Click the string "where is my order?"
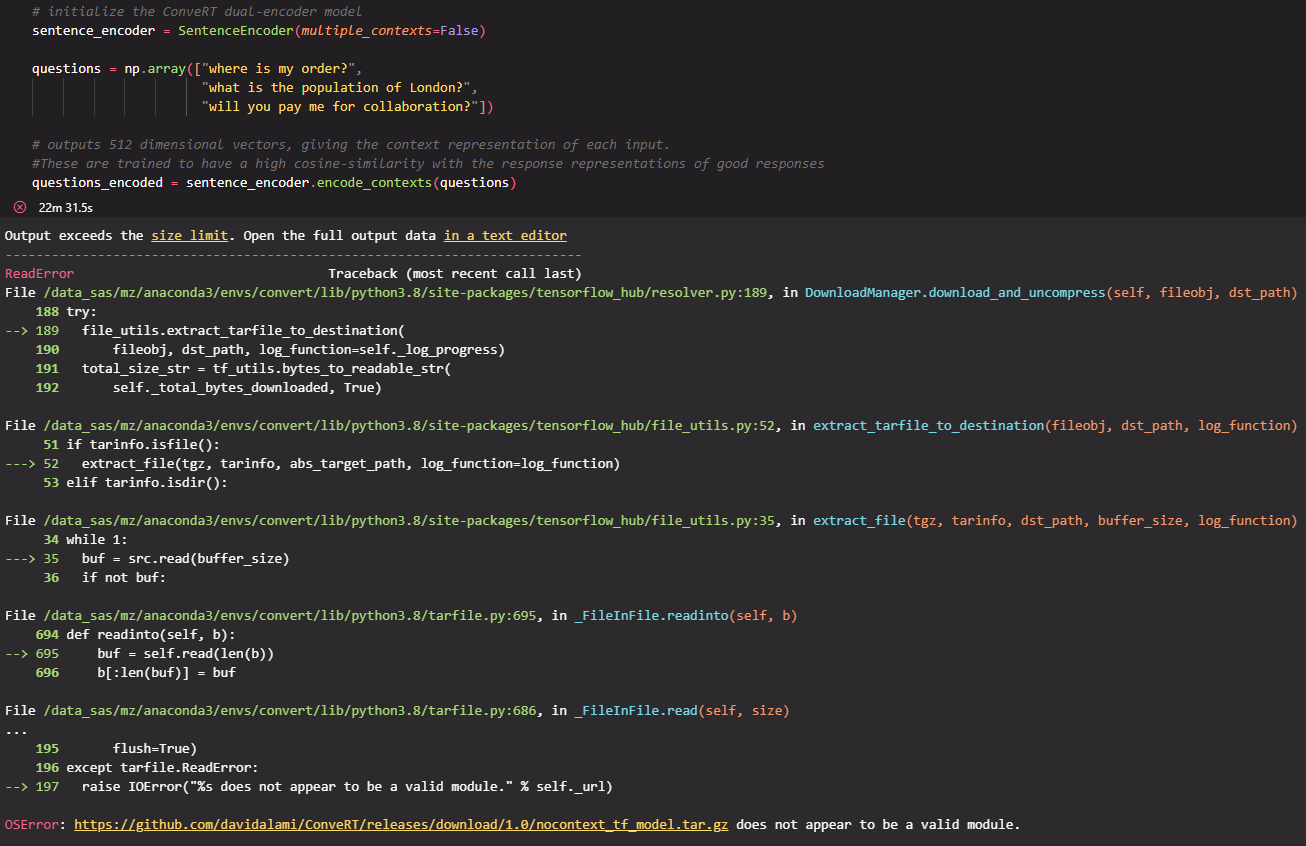This screenshot has height=846, width=1306. (278, 69)
